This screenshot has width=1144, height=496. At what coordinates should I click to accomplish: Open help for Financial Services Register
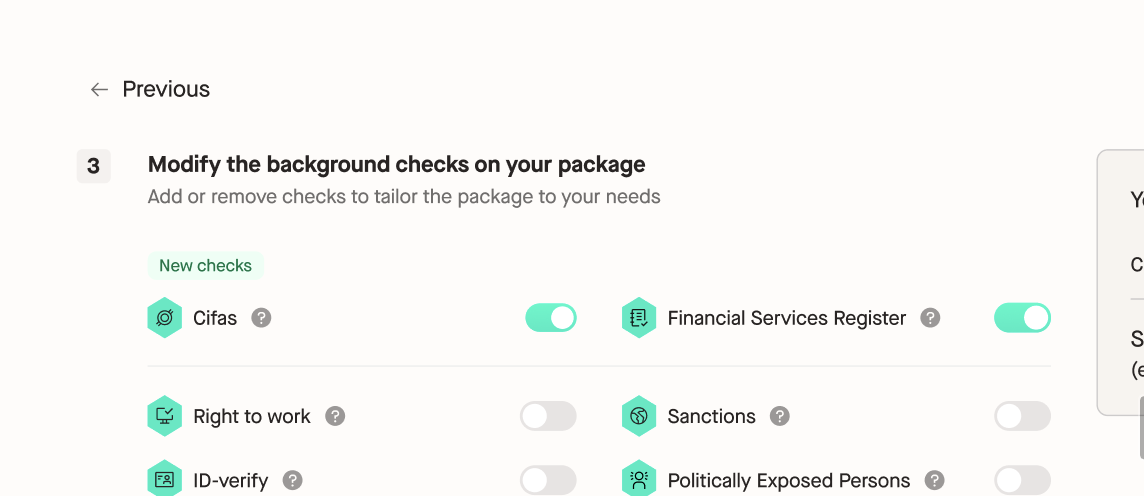pyautogui.click(x=930, y=318)
